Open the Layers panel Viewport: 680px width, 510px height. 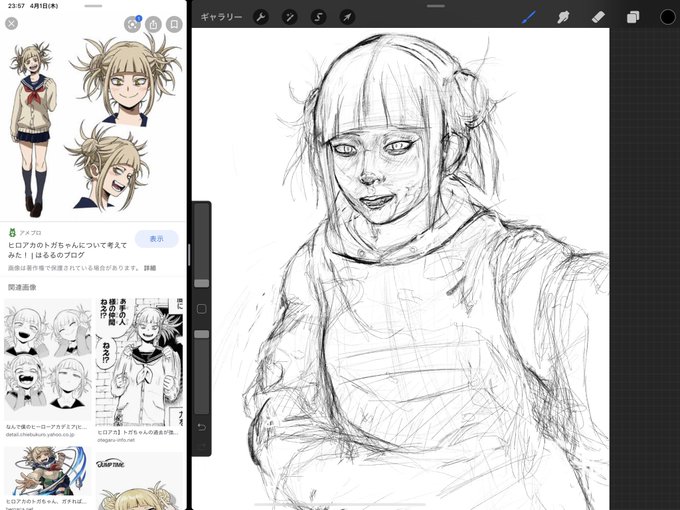(x=633, y=17)
